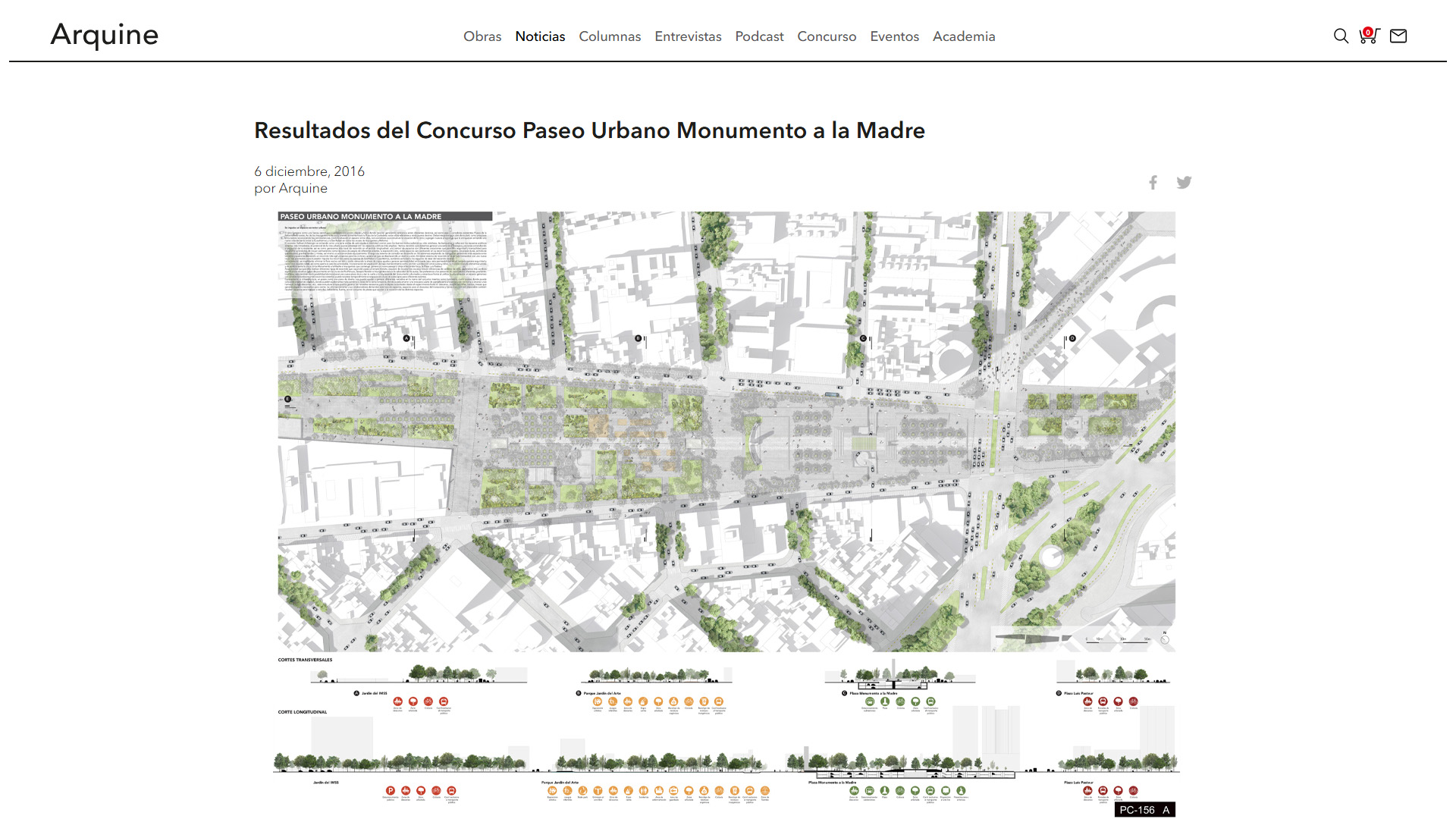Go to Arquine home logo
Screen dimensions: 1456x819
105,35
